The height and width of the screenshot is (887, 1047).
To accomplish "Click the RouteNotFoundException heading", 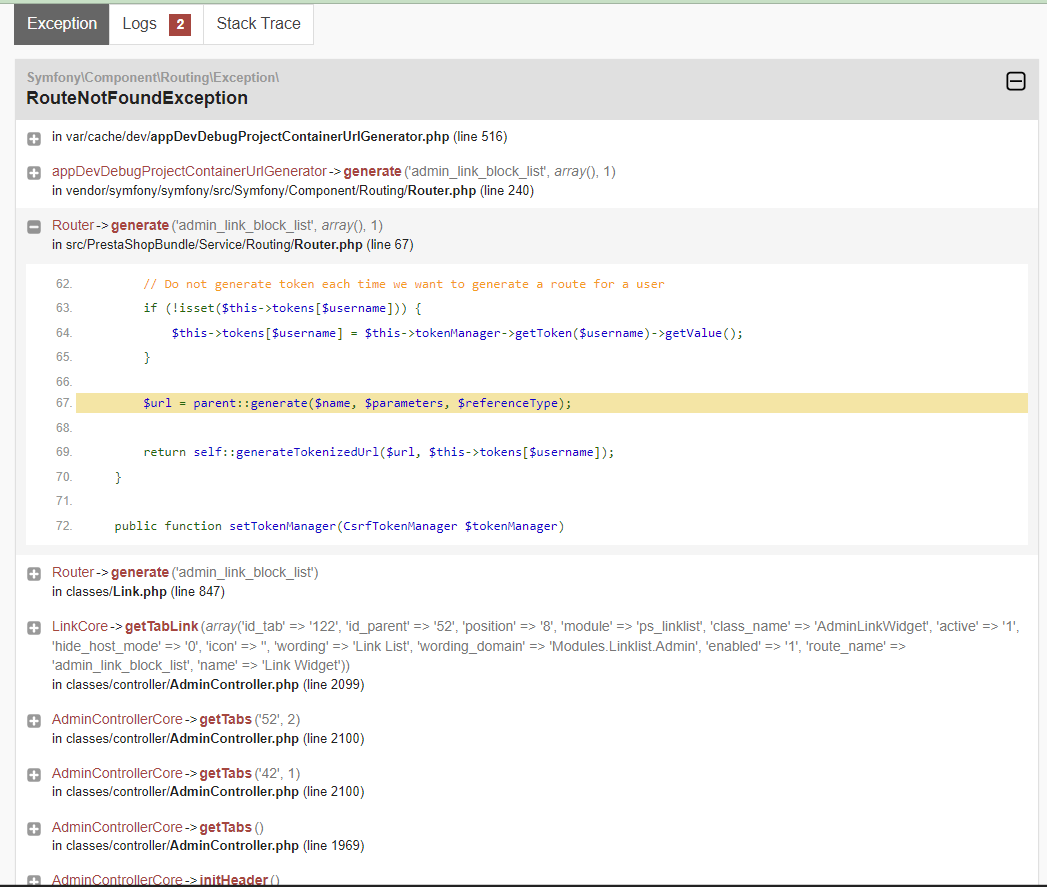I will point(137,98).
